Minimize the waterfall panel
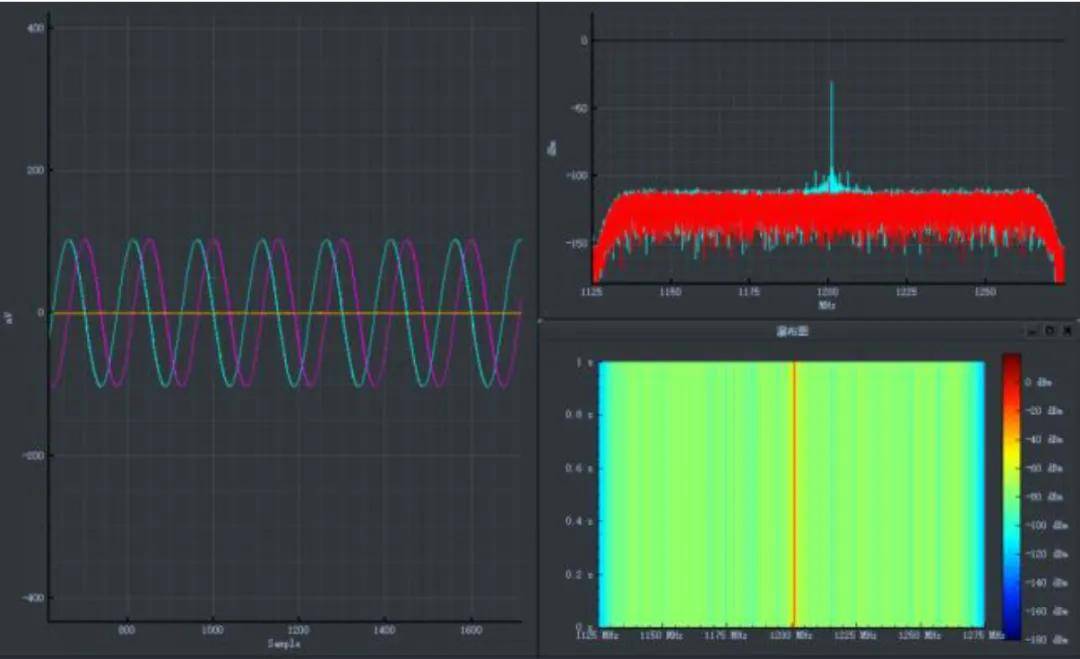 tap(1033, 330)
